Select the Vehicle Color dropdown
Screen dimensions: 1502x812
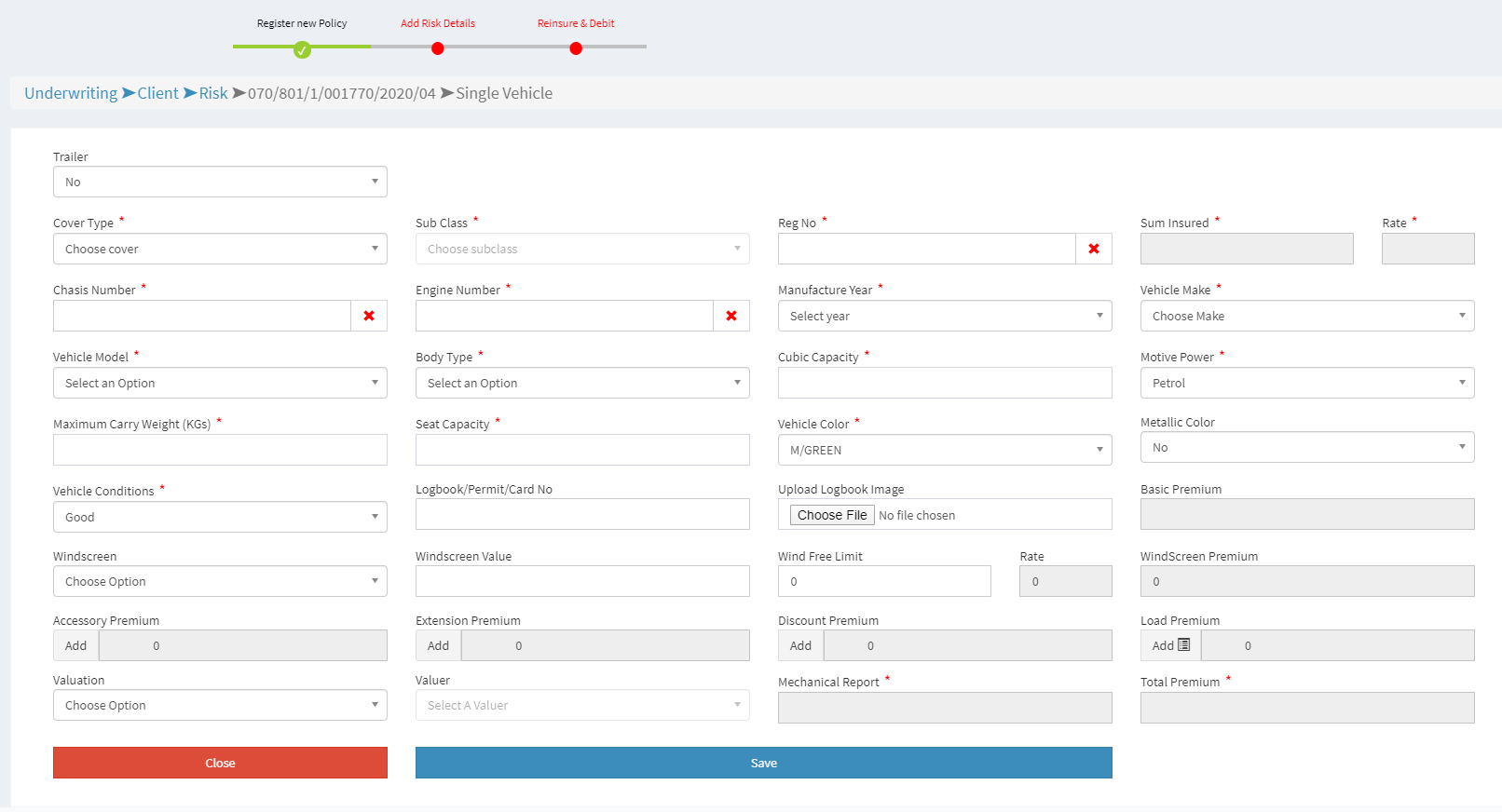pyautogui.click(x=945, y=450)
